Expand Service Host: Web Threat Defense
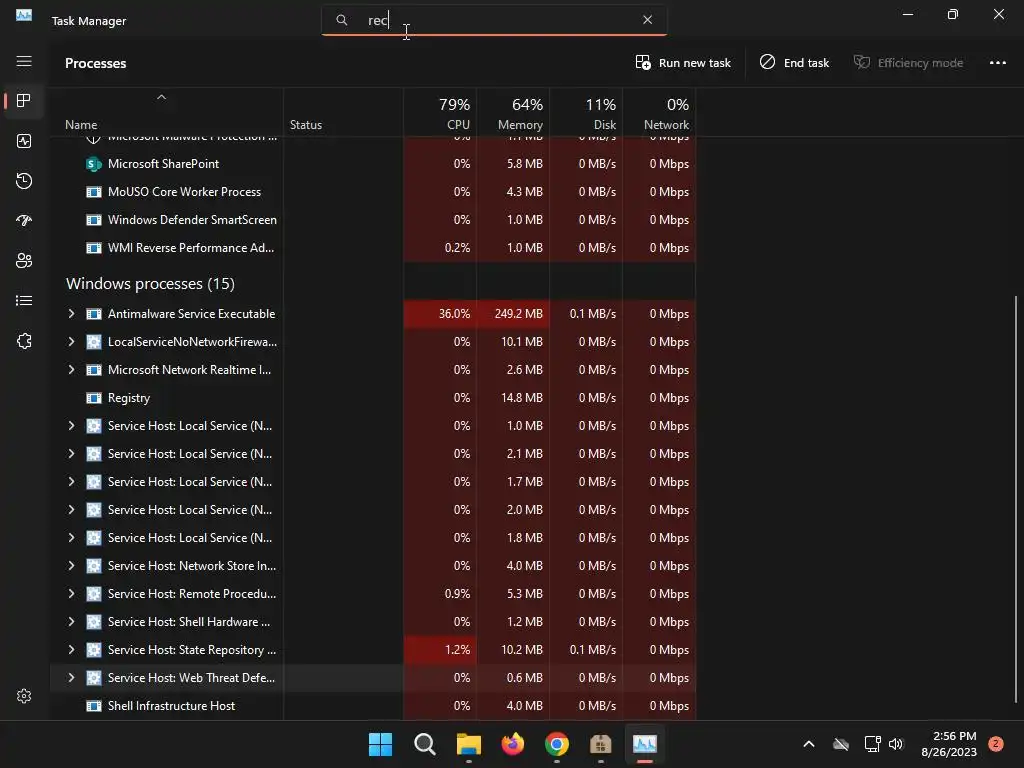This screenshot has height=768, width=1024. (71, 678)
